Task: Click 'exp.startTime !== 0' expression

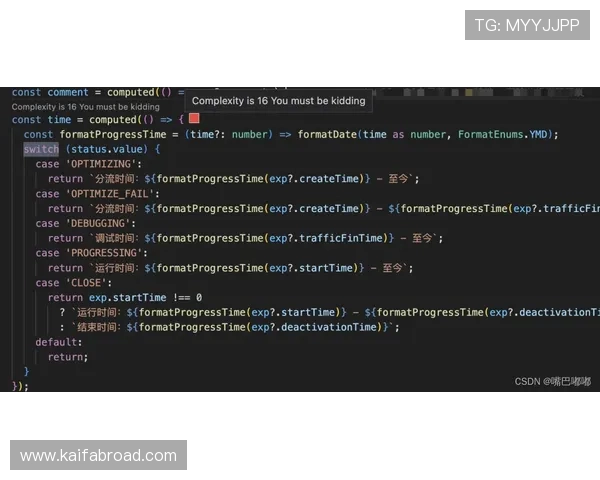Action: [x=144, y=297]
